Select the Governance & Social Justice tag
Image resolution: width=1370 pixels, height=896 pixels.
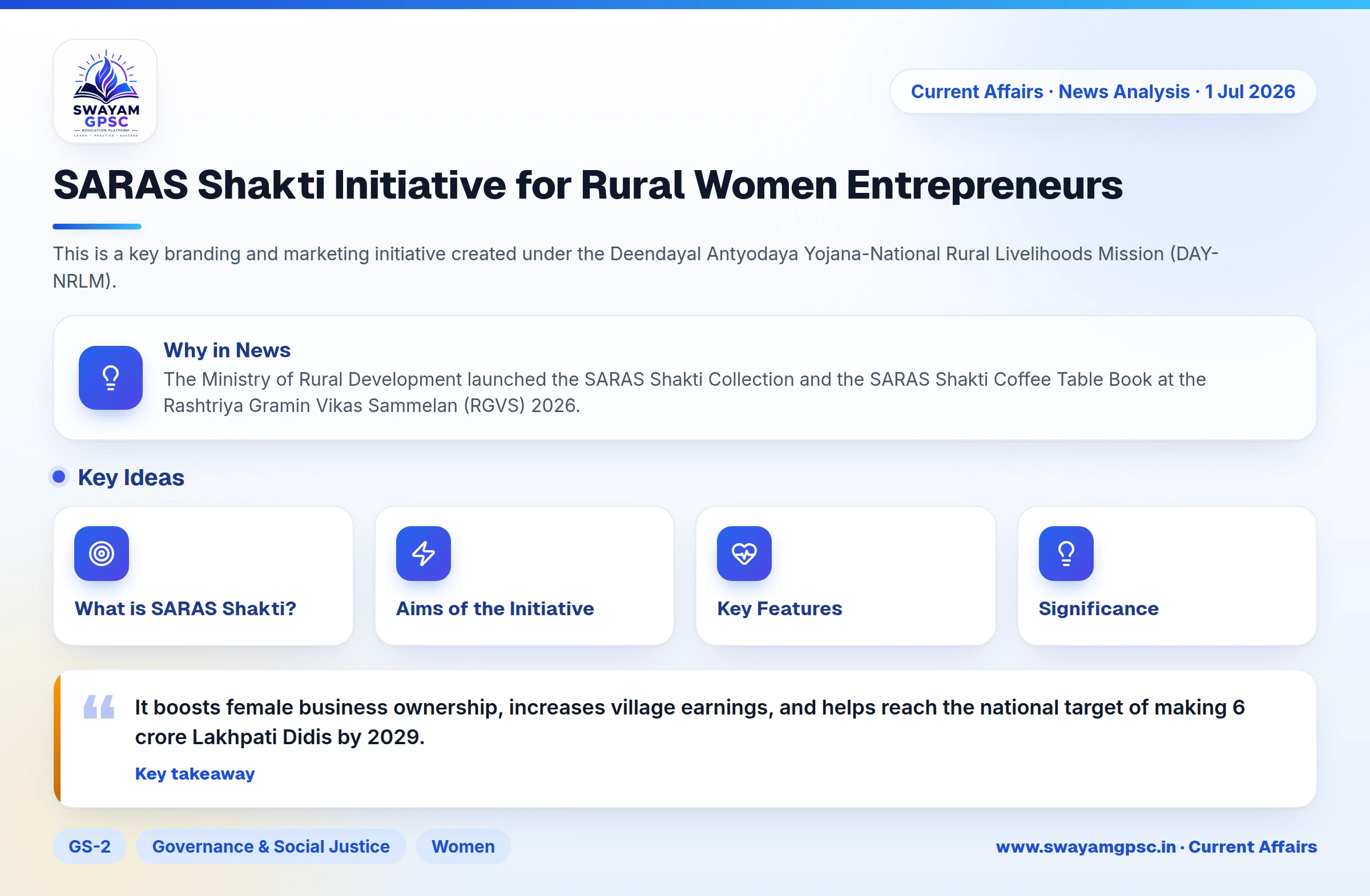(x=271, y=846)
